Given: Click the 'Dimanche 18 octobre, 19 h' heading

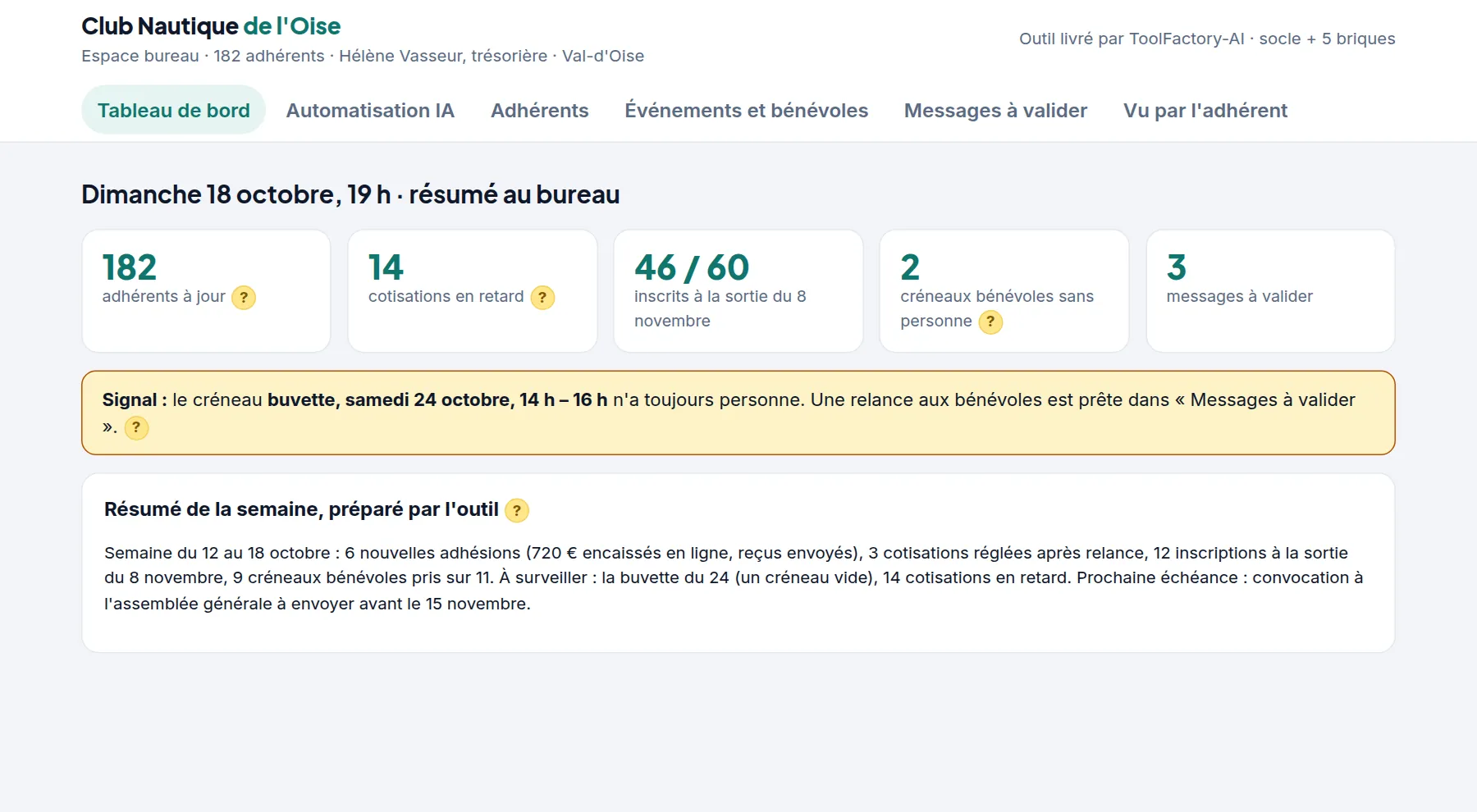Looking at the screenshot, I should (350, 194).
